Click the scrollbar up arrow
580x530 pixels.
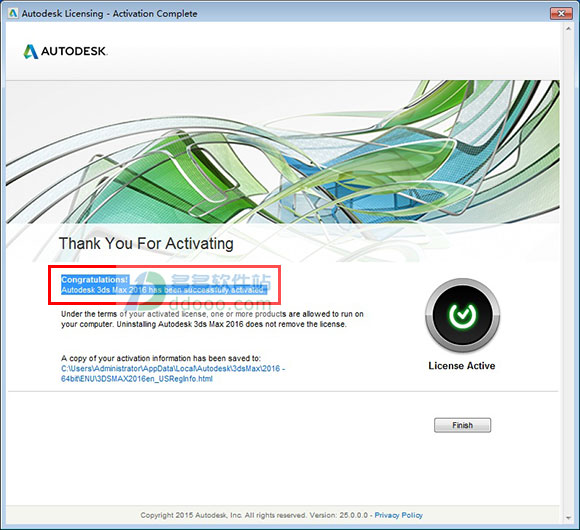568,28
